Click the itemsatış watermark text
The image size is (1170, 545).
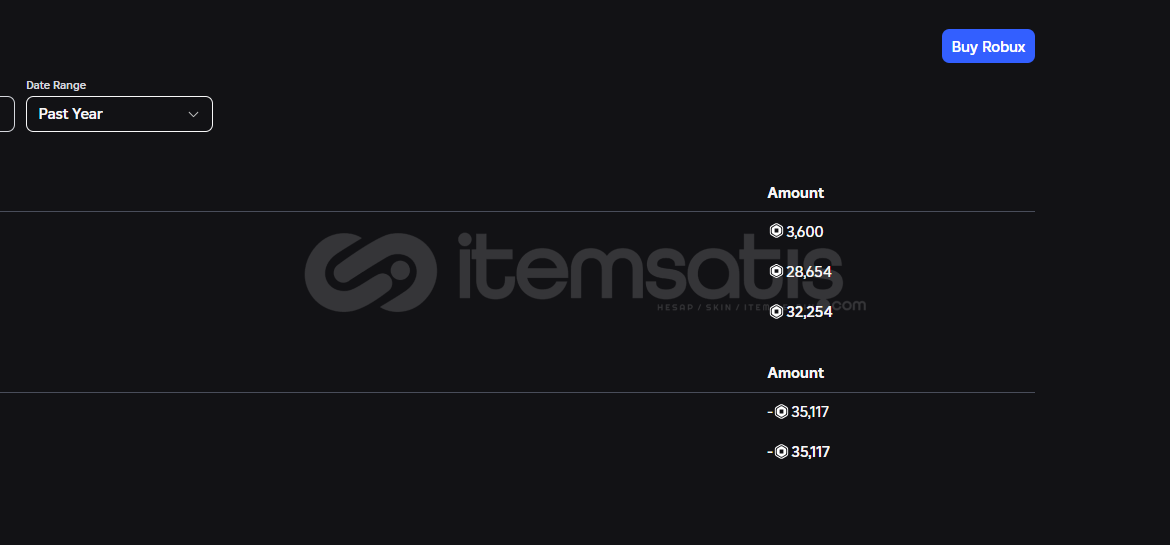650,267
